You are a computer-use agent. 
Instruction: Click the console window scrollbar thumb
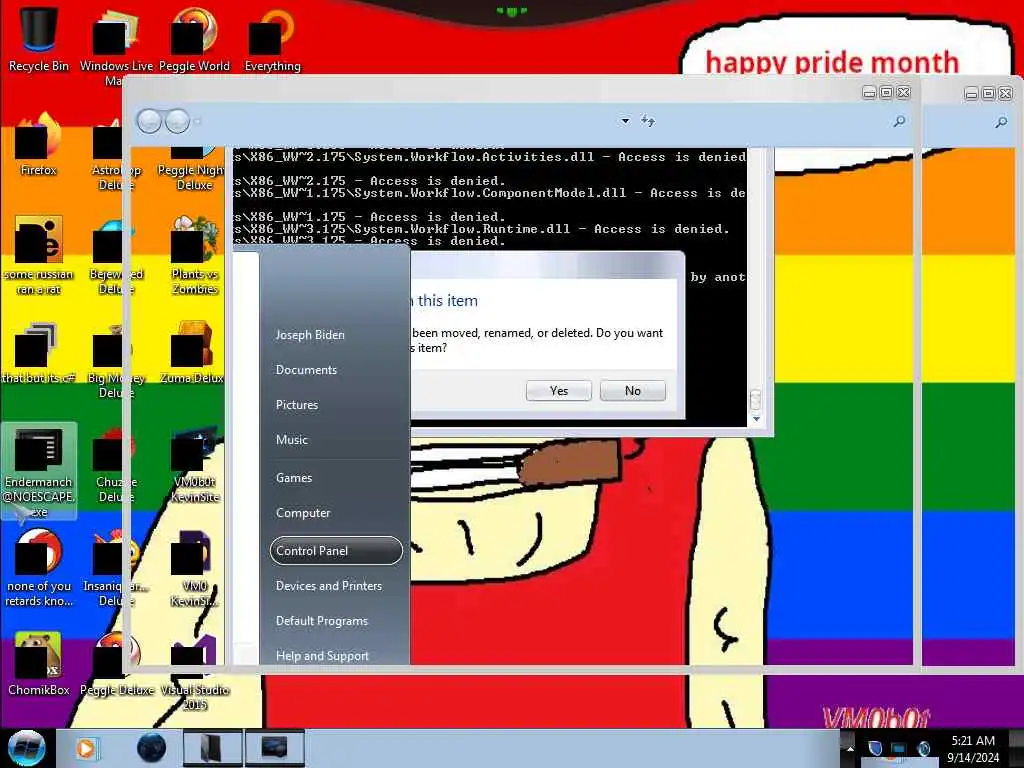coord(756,398)
